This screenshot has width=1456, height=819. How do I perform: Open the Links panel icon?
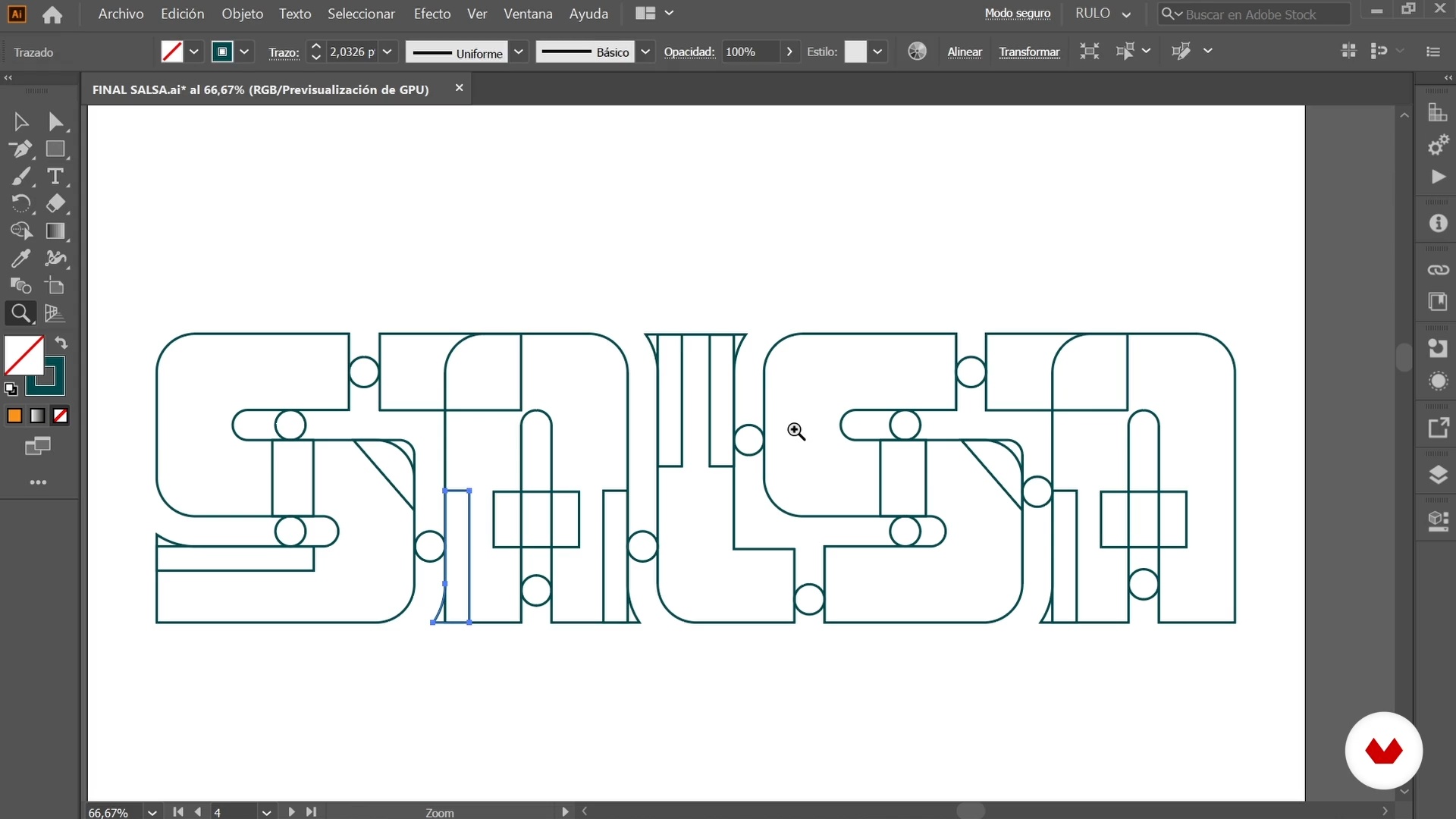pos(1438,270)
